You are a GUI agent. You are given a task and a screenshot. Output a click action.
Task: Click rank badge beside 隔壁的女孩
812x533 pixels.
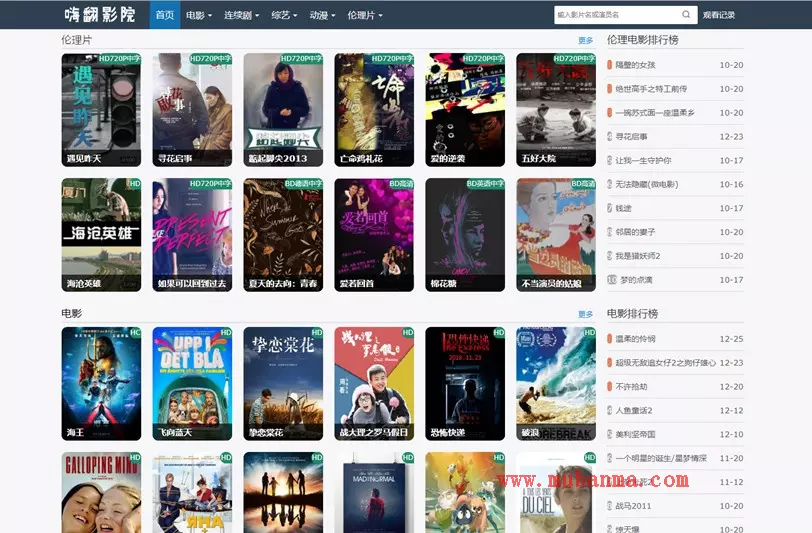(610, 65)
